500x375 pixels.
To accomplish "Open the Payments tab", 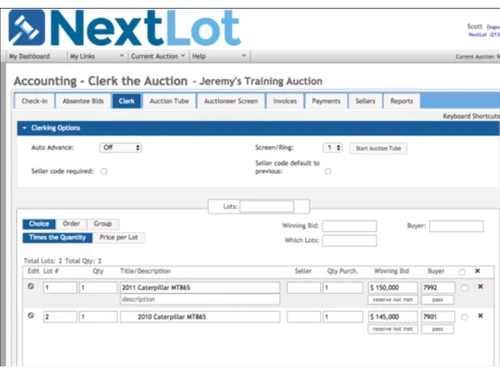I will [326, 101].
